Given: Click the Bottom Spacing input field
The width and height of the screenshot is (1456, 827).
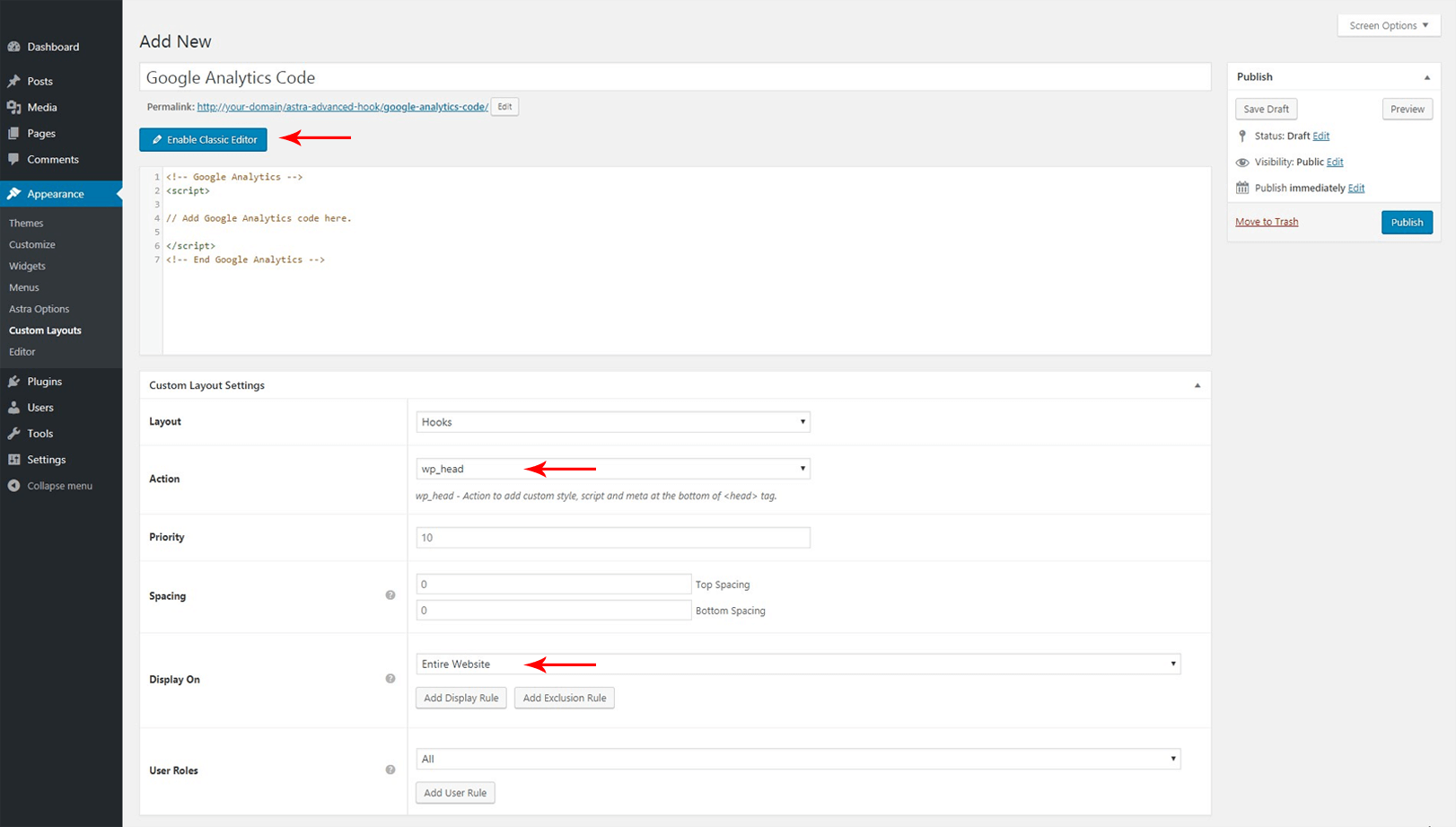Looking at the screenshot, I should click(554, 611).
